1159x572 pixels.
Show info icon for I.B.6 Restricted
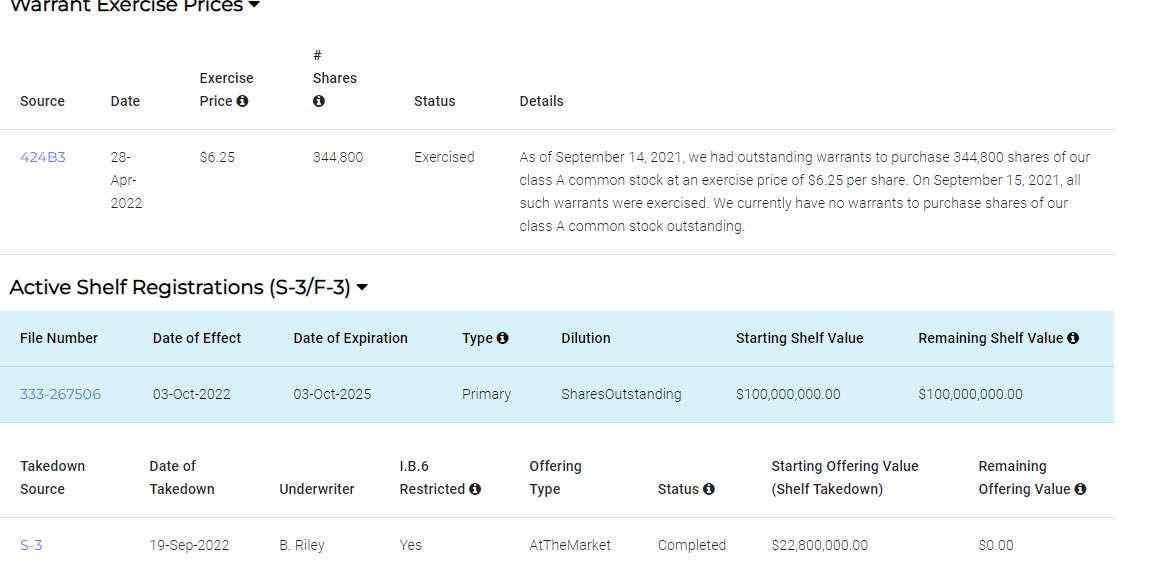[x=475, y=489]
